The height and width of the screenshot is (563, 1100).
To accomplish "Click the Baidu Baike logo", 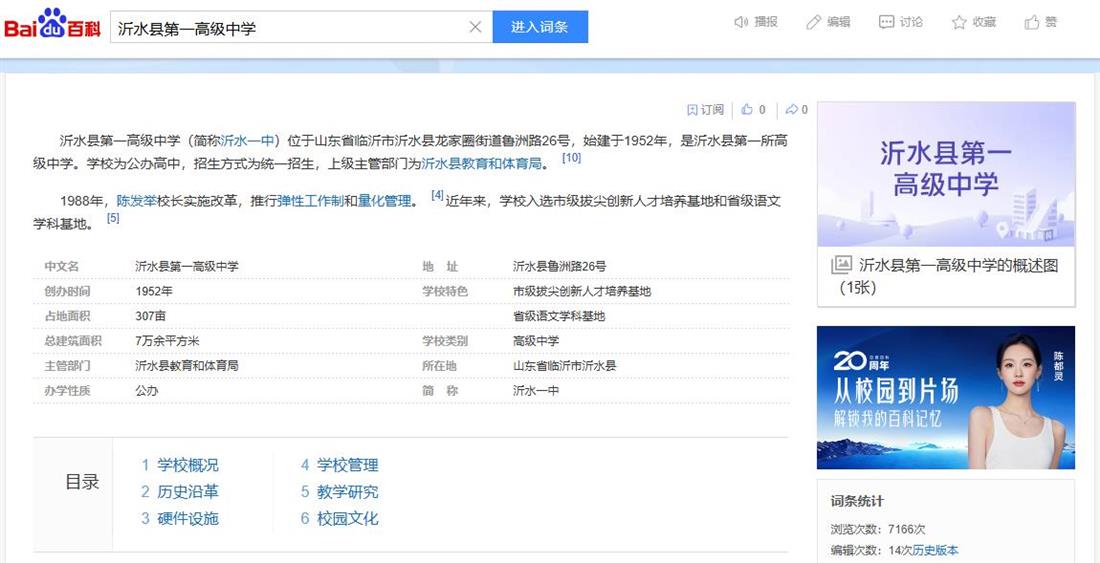I will pyautogui.click(x=52, y=26).
